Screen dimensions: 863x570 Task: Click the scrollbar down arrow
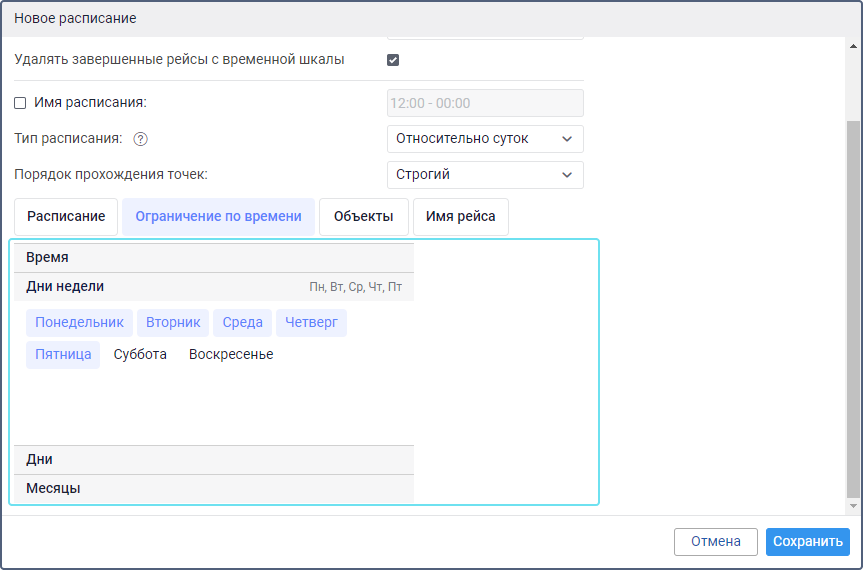tap(854, 506)
